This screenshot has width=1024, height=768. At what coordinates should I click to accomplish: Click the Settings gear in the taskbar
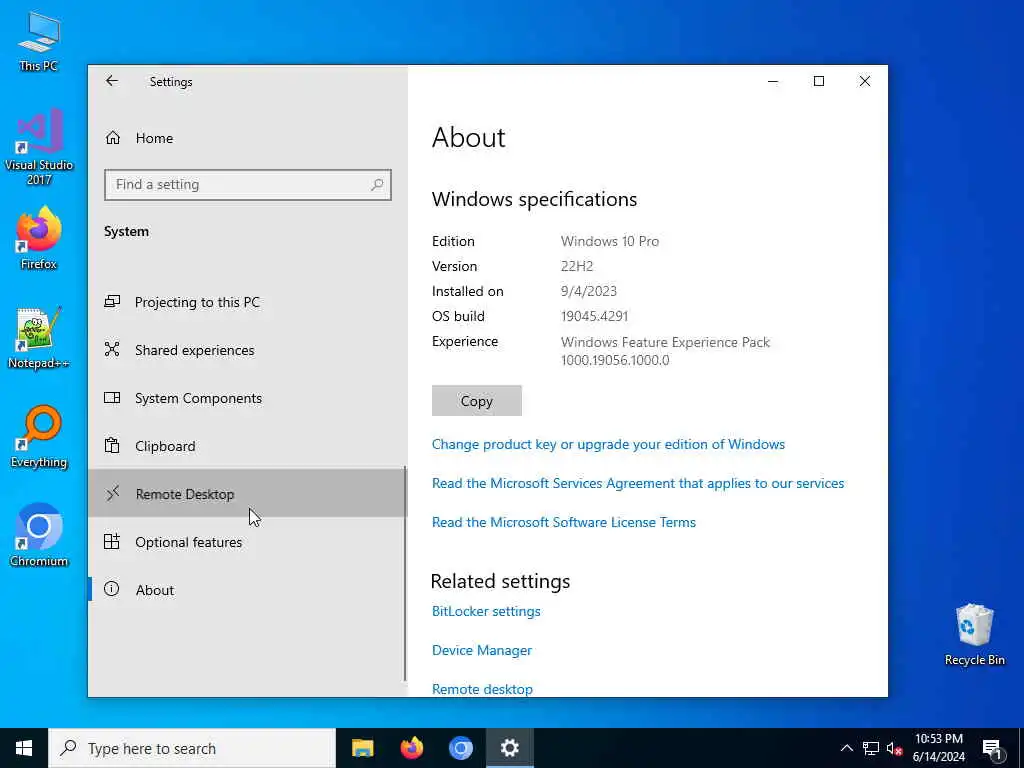click(x=509, y=748)
